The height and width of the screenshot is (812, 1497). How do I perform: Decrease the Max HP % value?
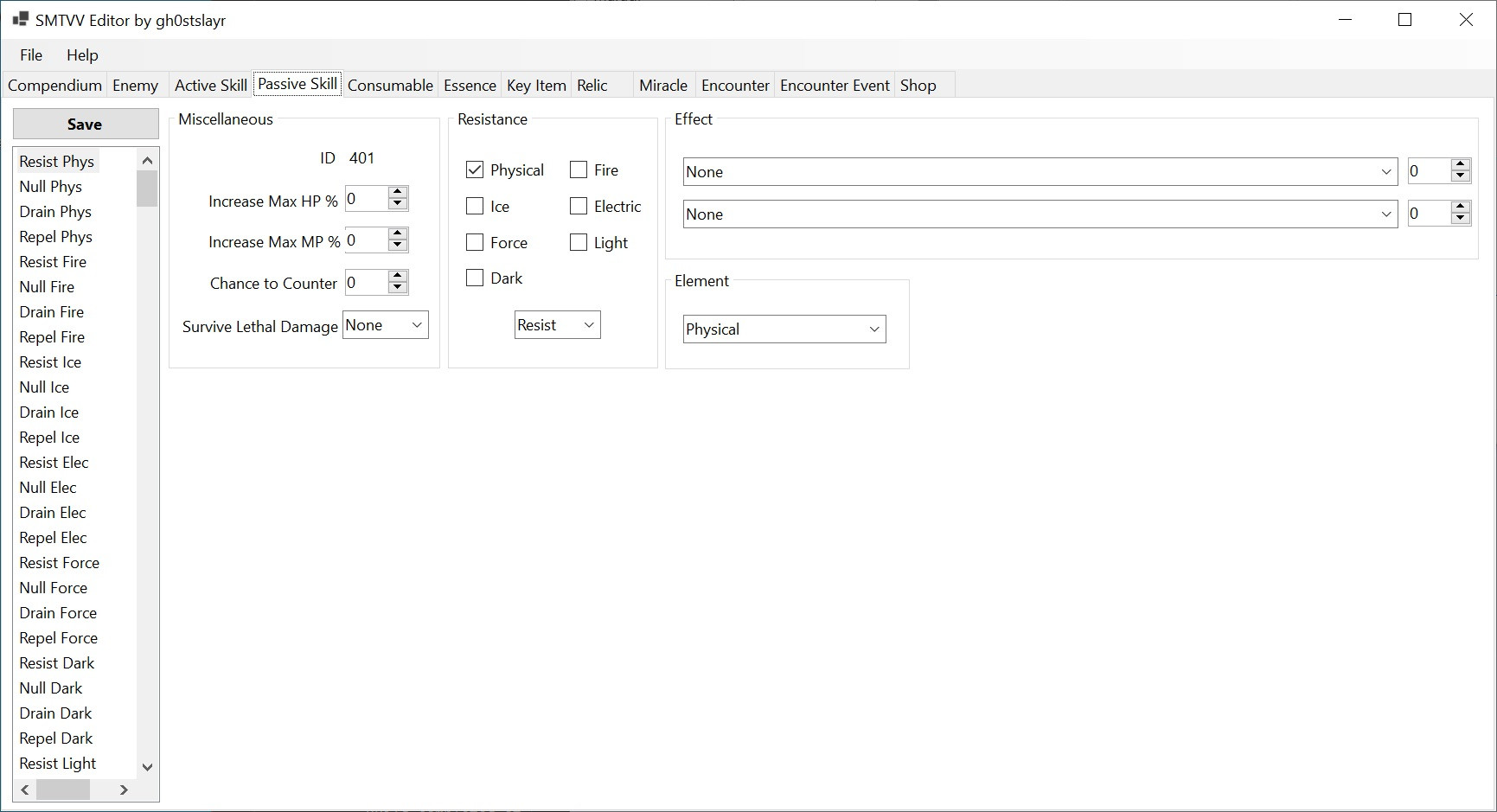coord(398,205)
